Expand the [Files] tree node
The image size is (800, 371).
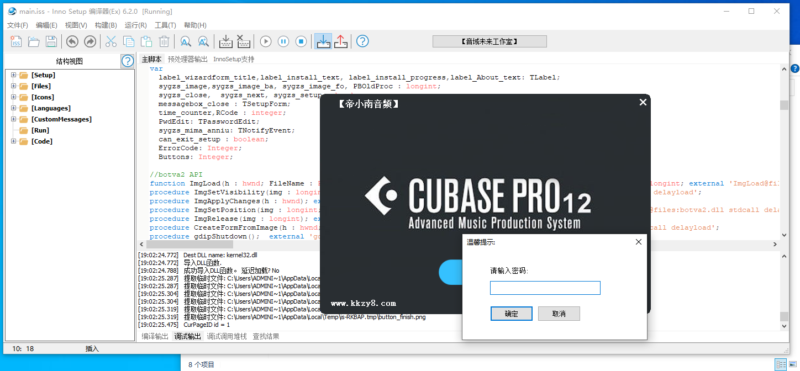(14, 86)
